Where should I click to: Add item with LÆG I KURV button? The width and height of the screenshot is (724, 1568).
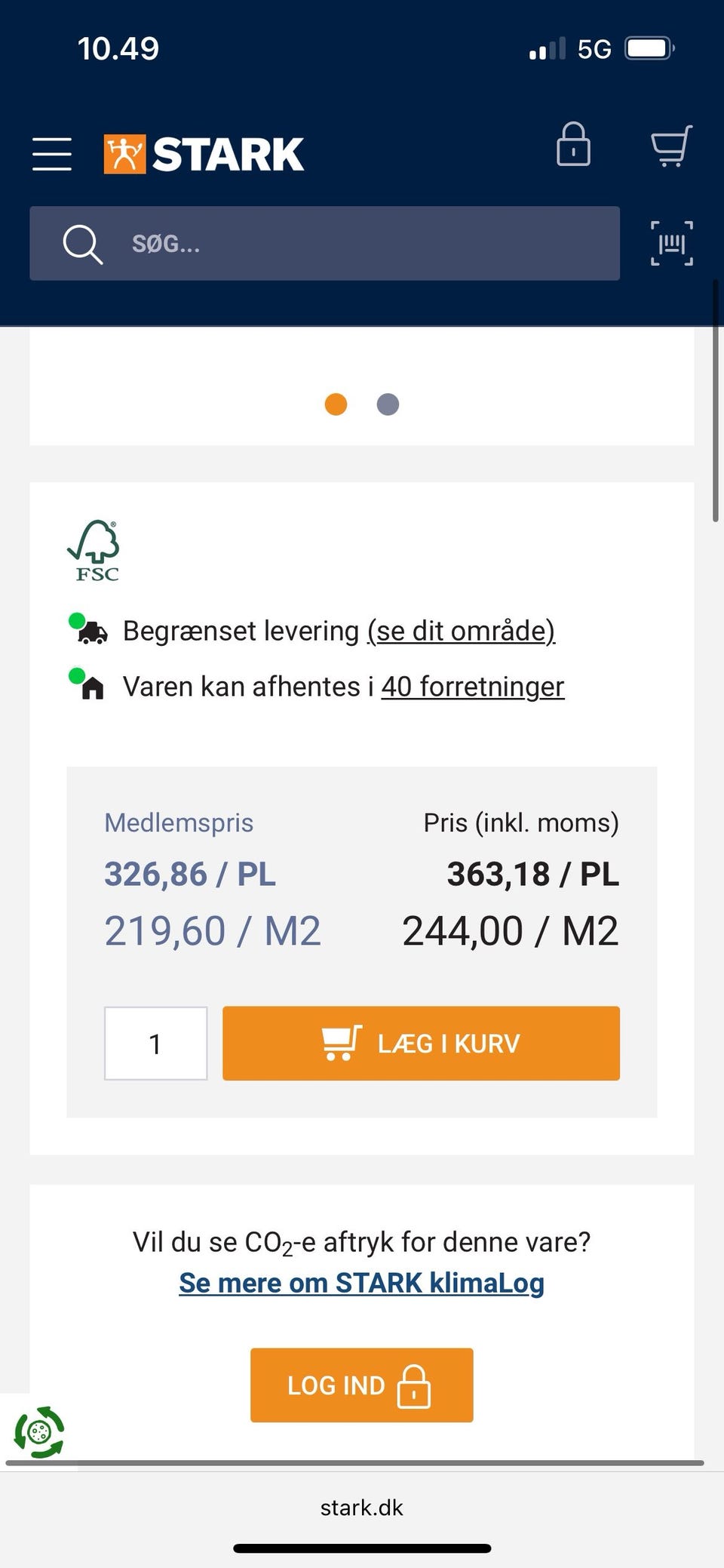coord(421,1043)
